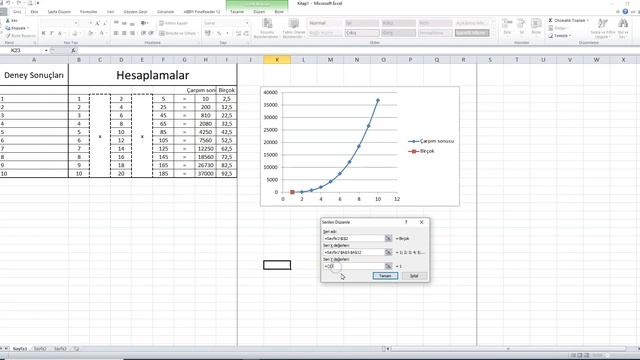
Task: Open Tablo Olarak Biçimlendir menu
Action: pos(294,28)
